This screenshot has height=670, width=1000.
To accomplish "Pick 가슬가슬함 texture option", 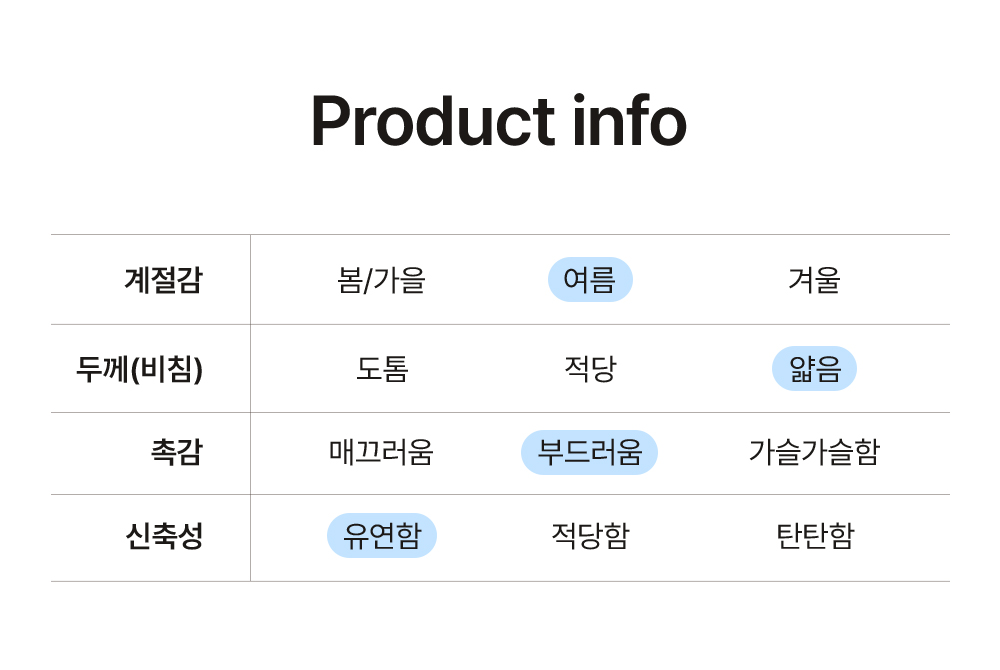I will (814, 452).
